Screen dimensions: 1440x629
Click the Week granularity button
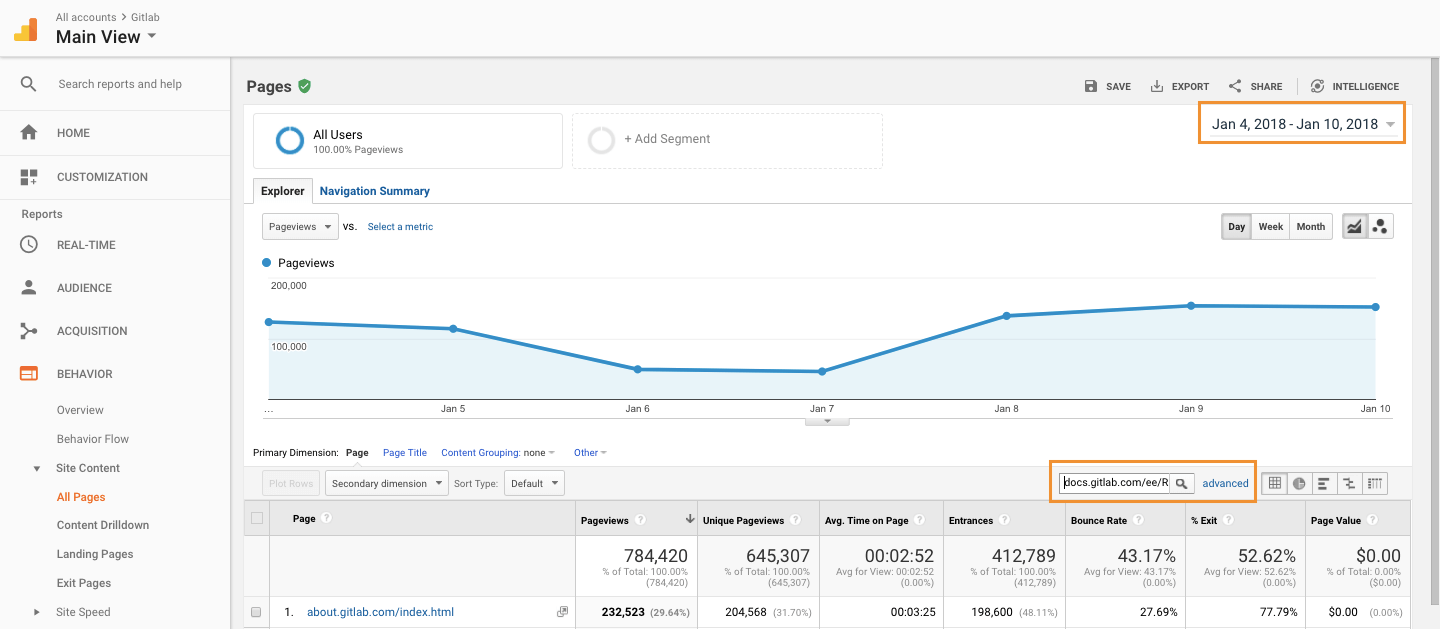[x=1270, y=226]
